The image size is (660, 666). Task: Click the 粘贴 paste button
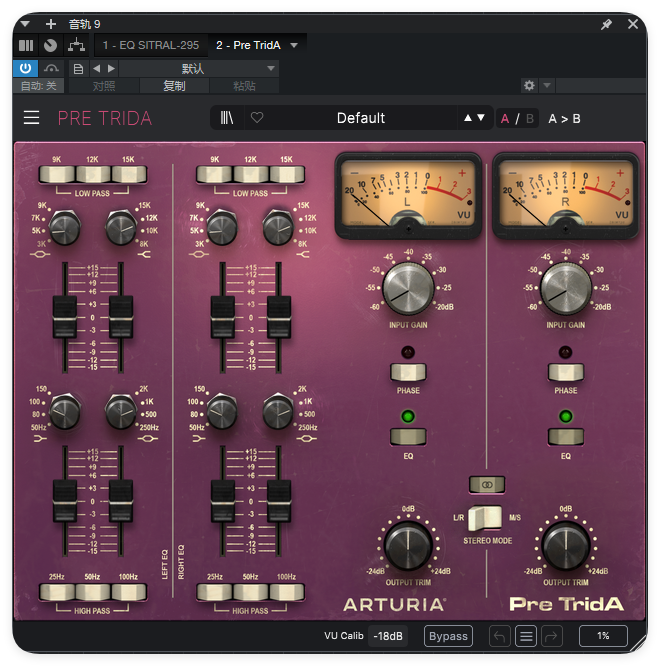pos(244,86)
